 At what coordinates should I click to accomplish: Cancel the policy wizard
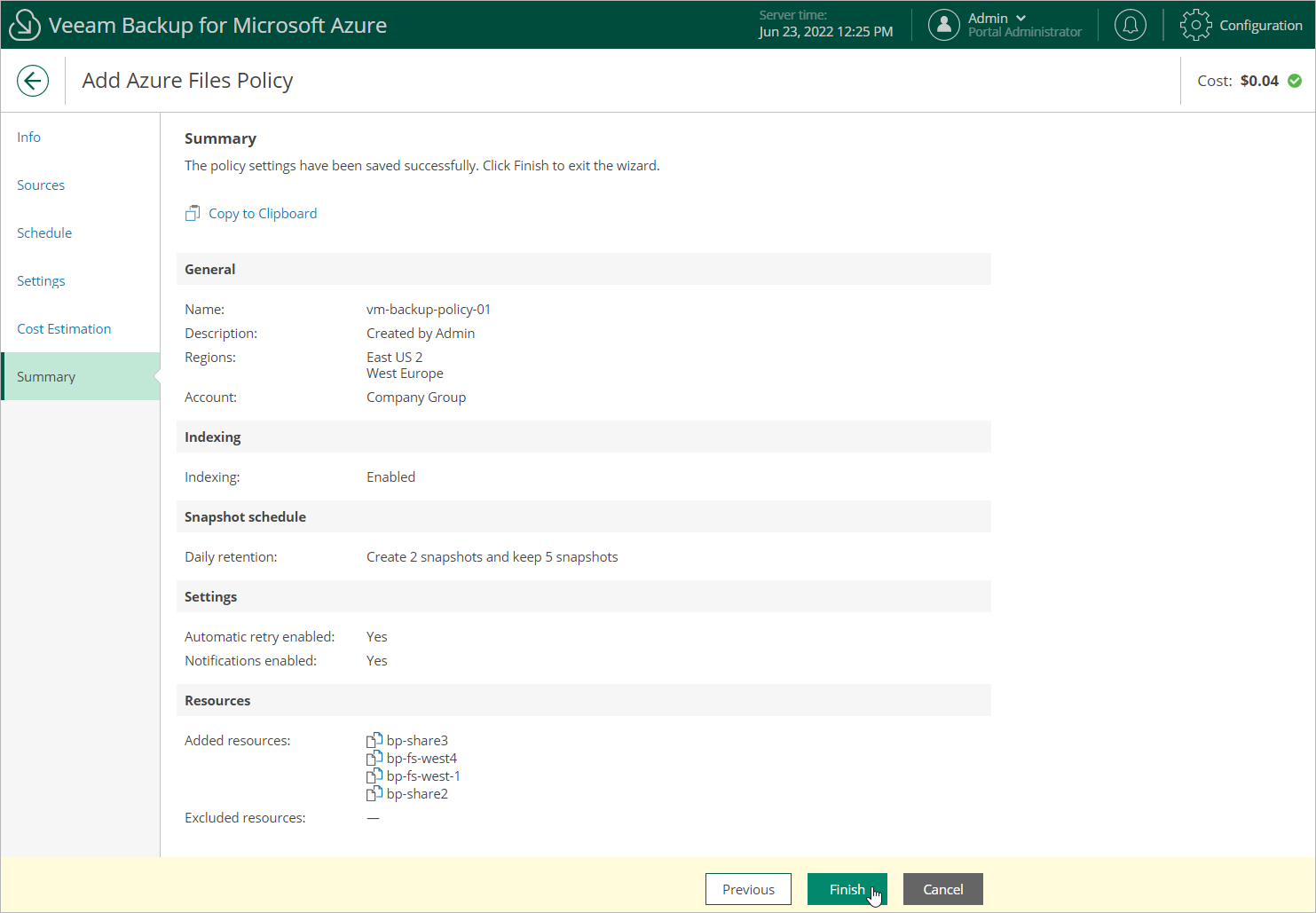click(943, 889)
